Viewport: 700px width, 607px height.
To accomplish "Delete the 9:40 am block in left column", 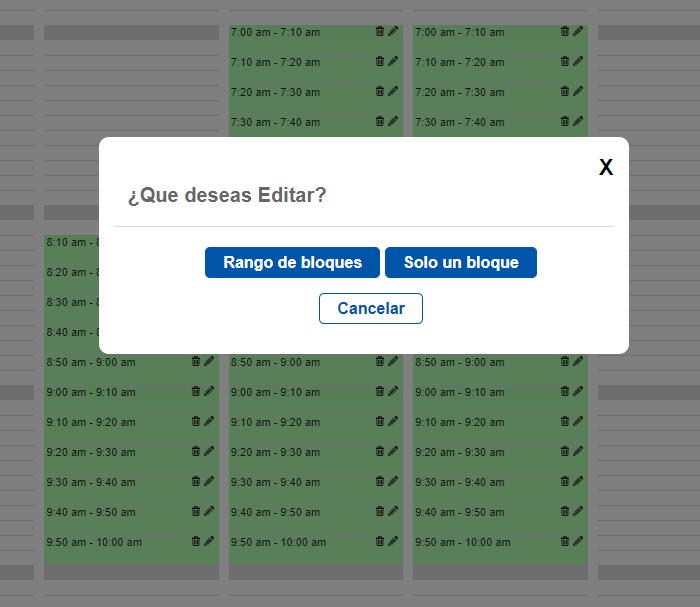I will click(196, 511).
